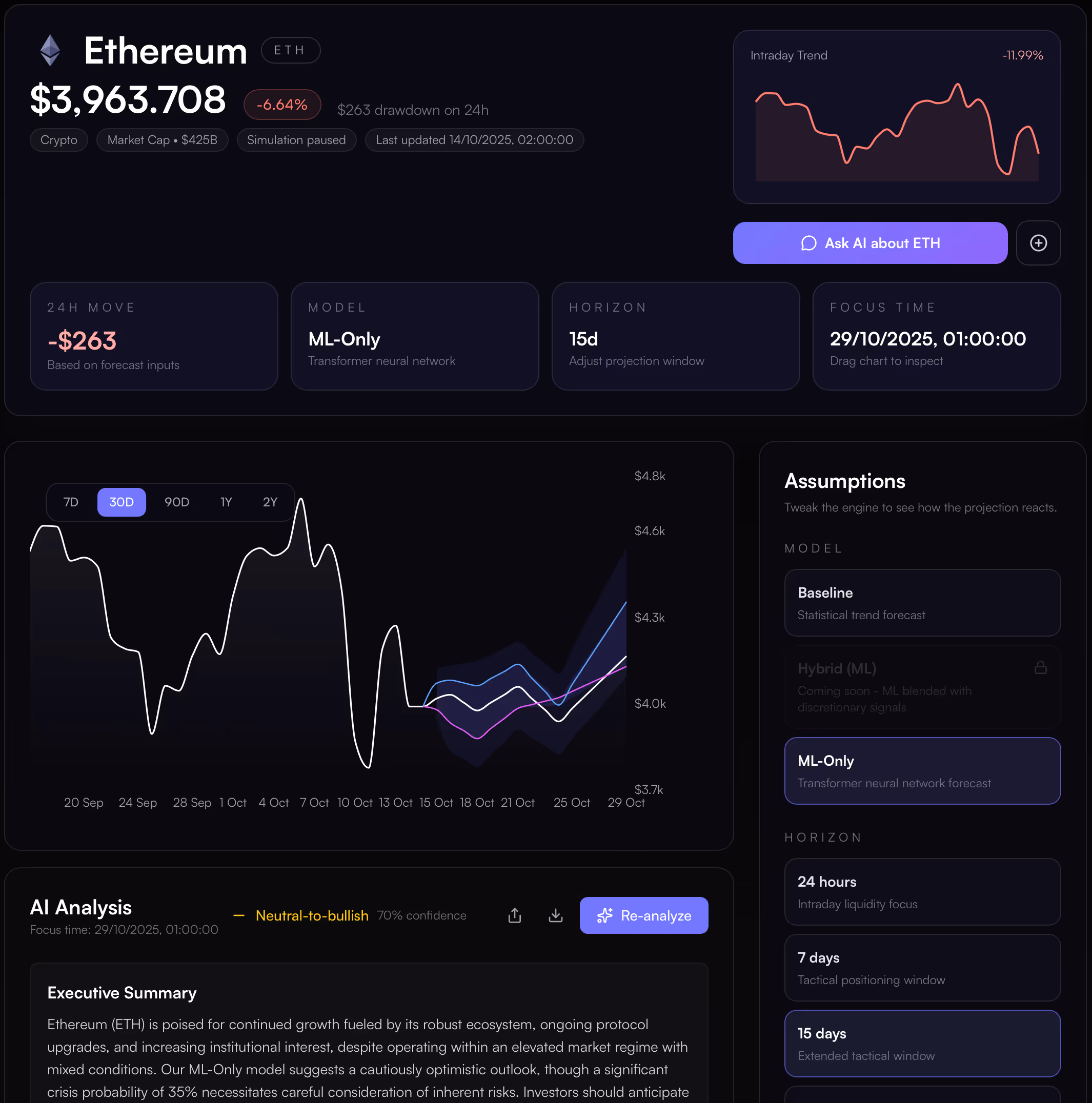1092x1103 pixels.
Task: Click the sparkles icon on Re-analyze button
Action: 605,915
